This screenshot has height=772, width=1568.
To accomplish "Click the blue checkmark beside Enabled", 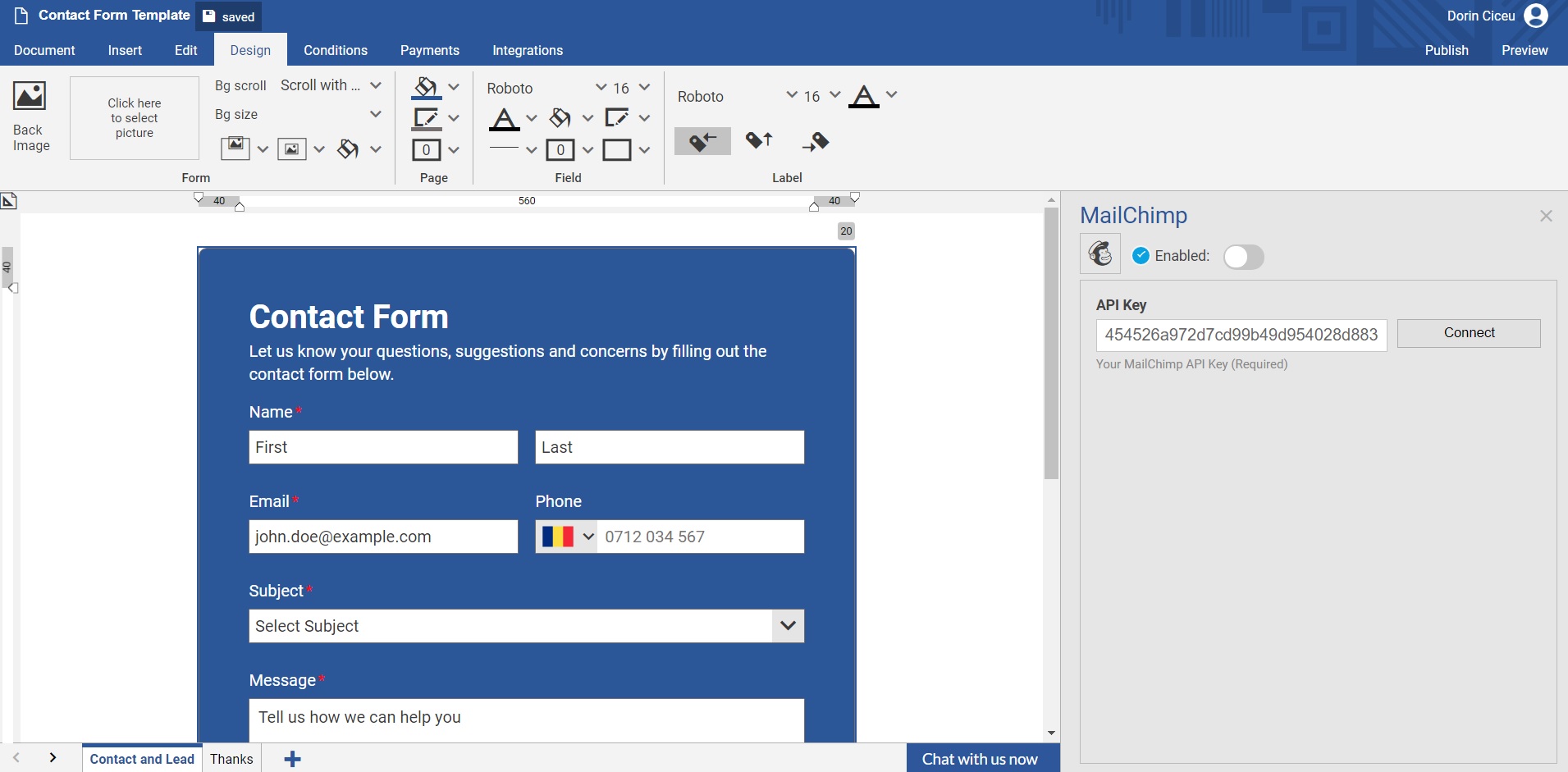I will pos(1141,256).
